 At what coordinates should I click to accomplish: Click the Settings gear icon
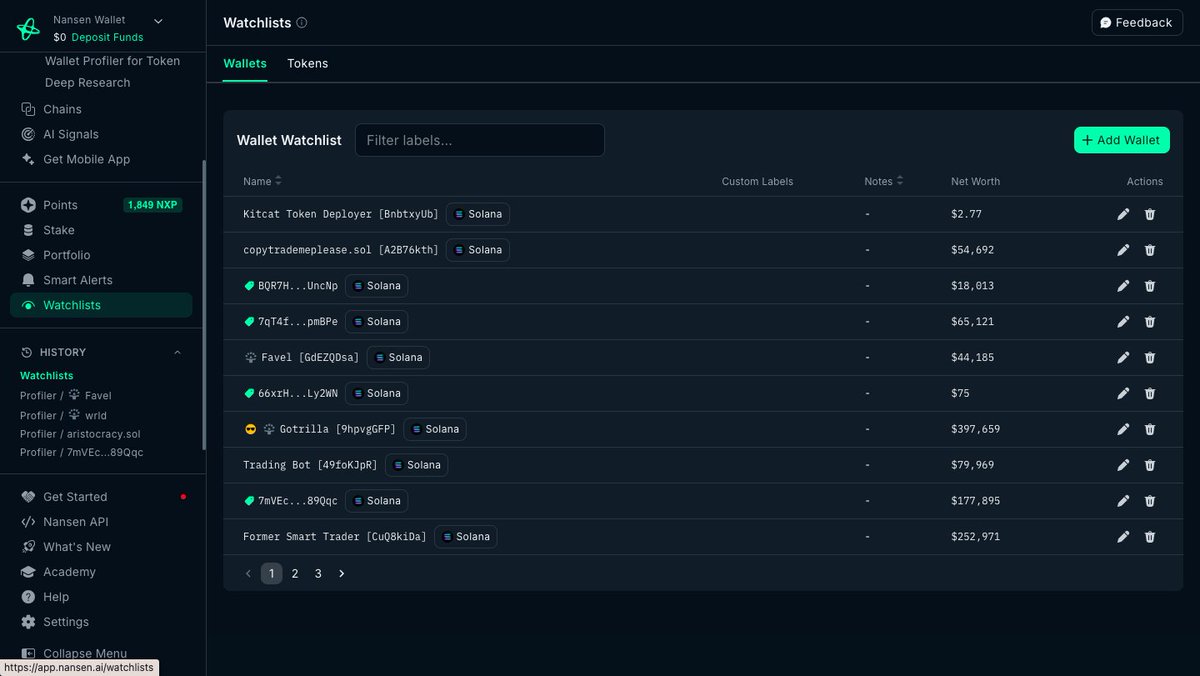coord(28,622)
